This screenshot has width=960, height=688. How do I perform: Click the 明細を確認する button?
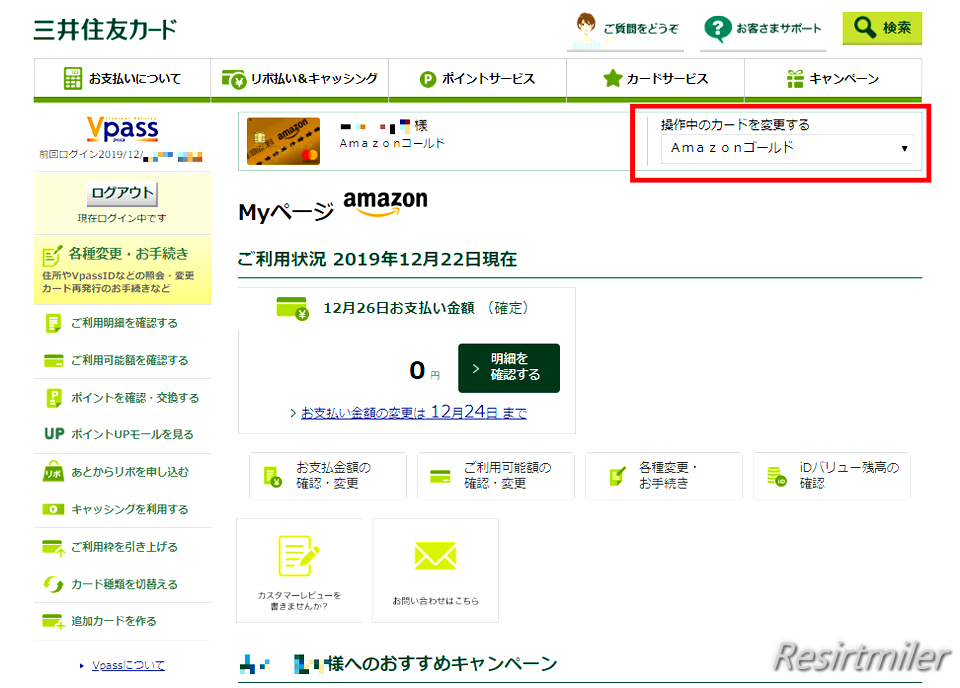[509, 368]
